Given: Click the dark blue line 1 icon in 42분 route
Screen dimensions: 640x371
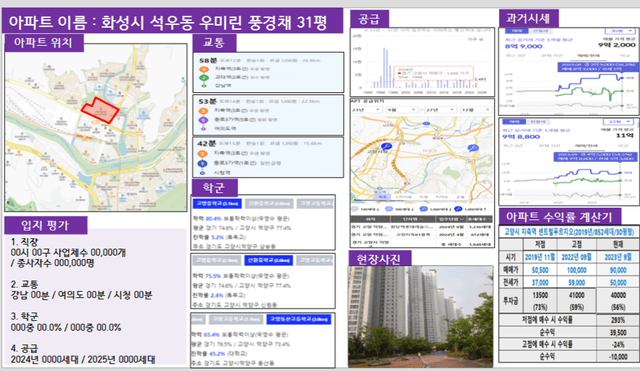Looking at the screenshot, I should [x=202, y=163].
